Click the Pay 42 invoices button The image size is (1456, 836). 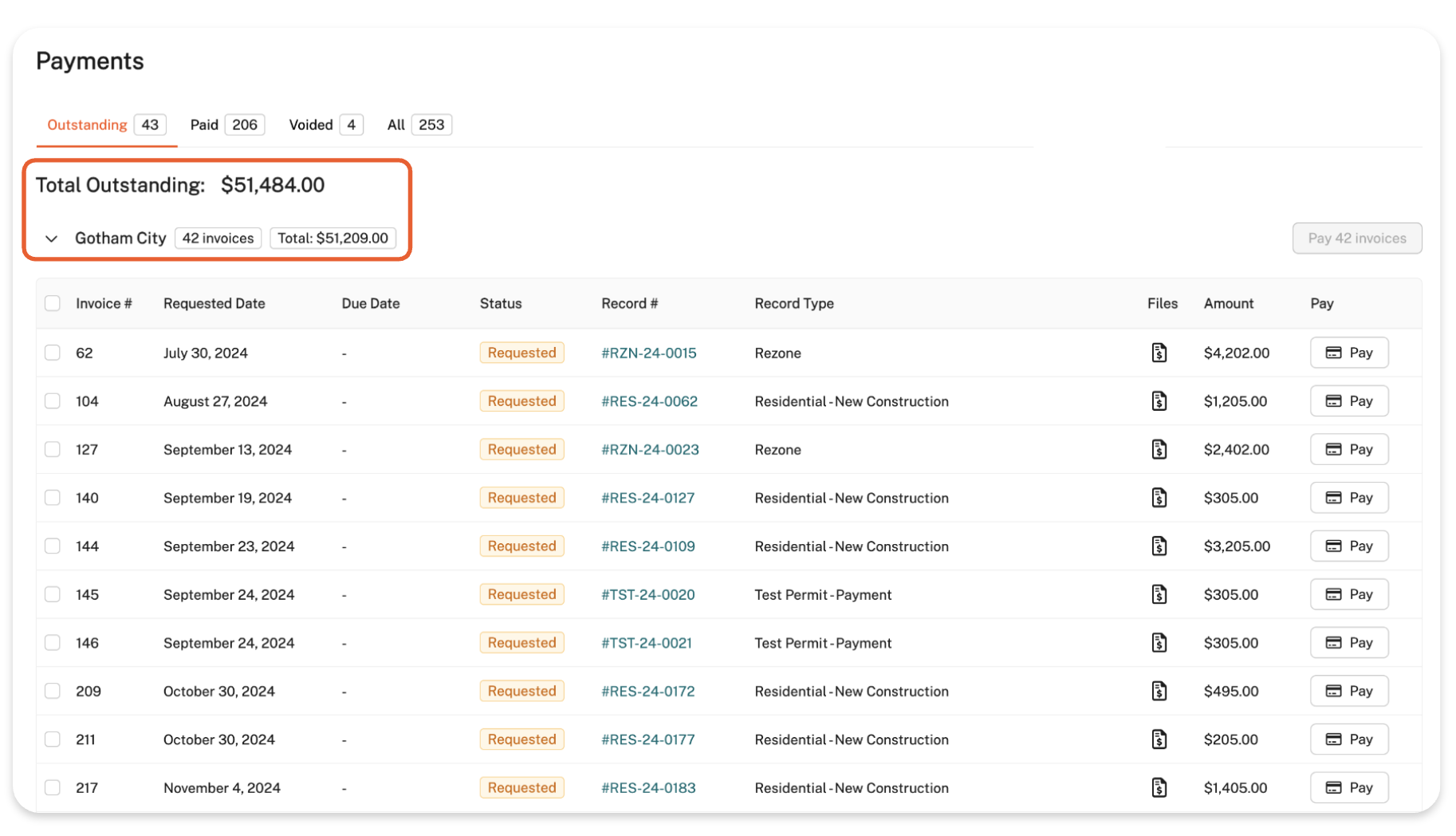[1356, 239]
